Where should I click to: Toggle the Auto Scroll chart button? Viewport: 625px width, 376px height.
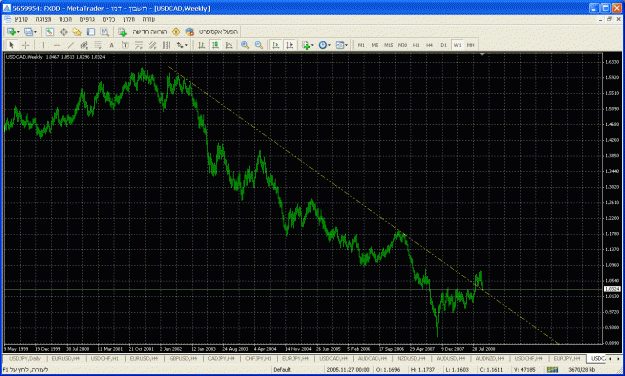point(276,45)
